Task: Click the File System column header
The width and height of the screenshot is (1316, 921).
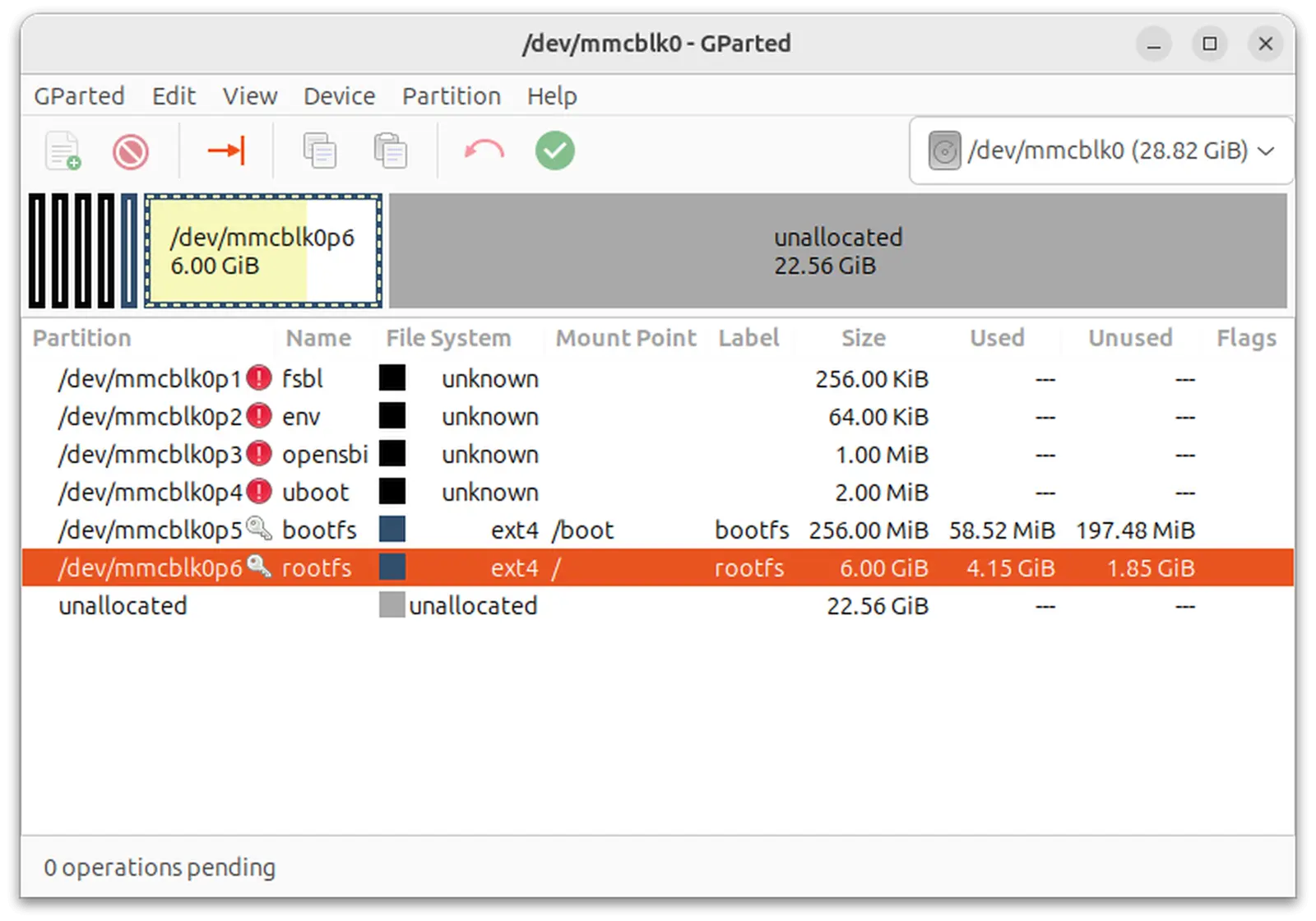Action: click(448, 338)
